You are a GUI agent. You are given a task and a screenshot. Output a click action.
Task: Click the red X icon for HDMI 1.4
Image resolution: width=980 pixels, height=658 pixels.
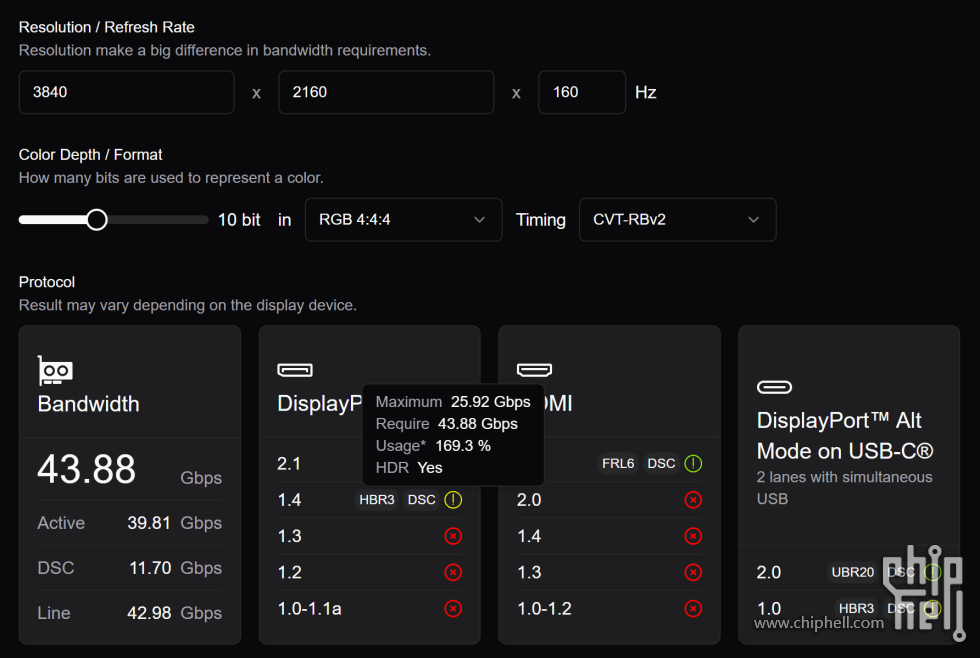pos(693,536)
